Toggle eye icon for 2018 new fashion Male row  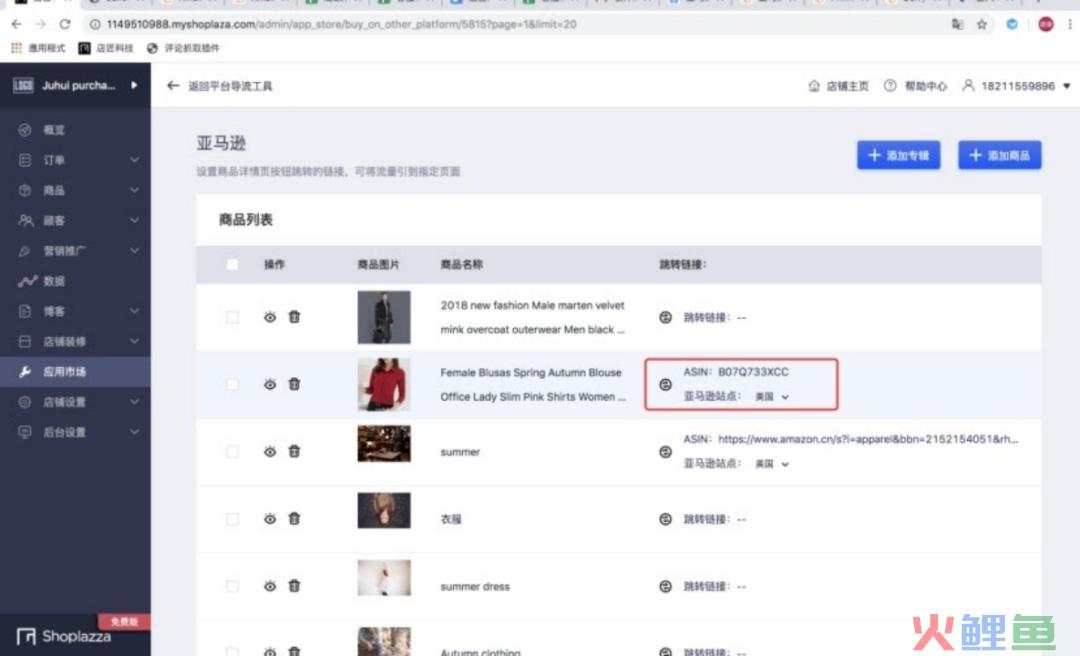point(270,317)
